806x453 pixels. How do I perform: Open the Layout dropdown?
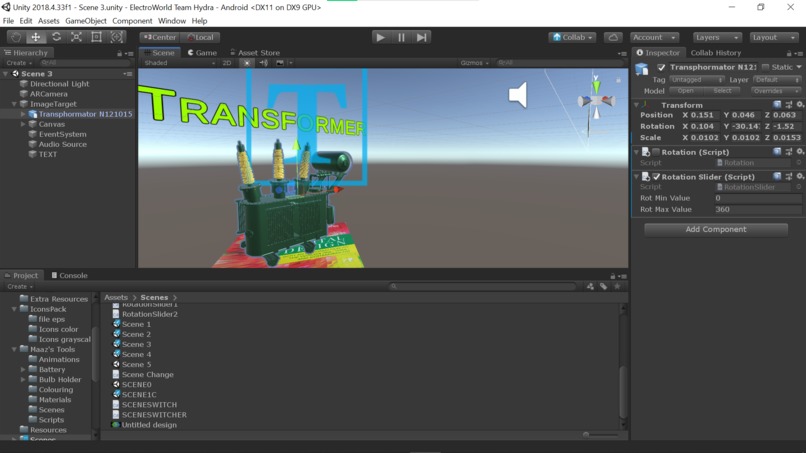773,38
